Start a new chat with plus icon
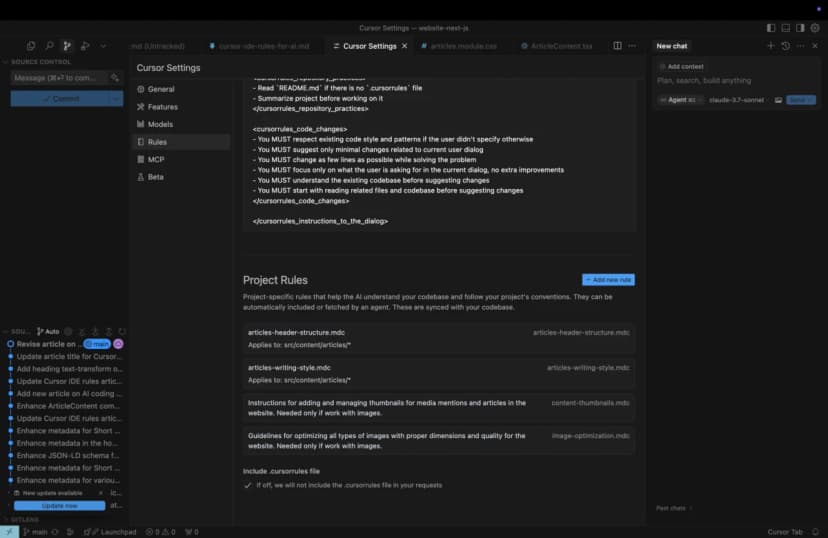This screenshot has height=538, width=828. 770,46
